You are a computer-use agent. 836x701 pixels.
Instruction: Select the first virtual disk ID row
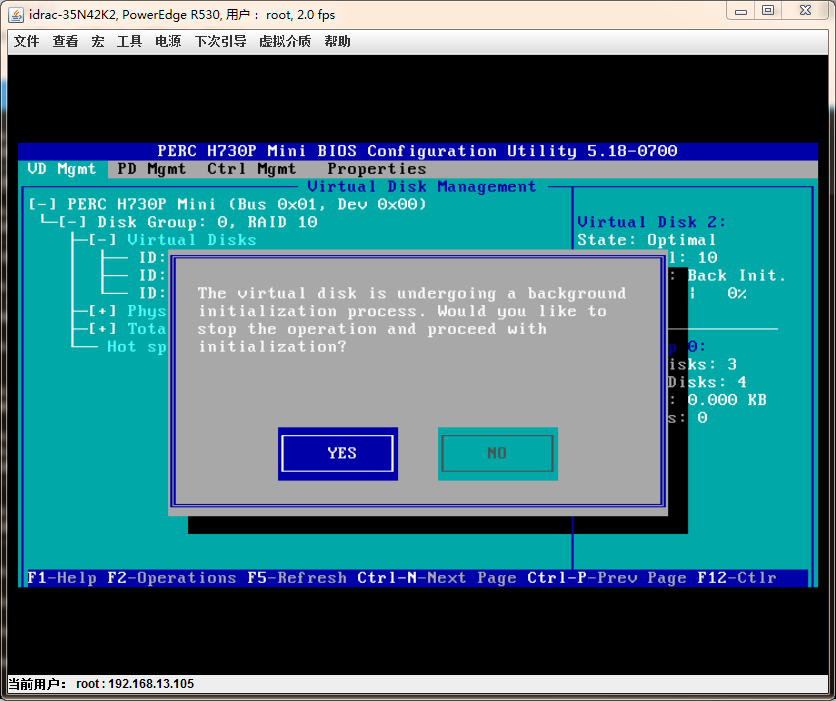152,257
